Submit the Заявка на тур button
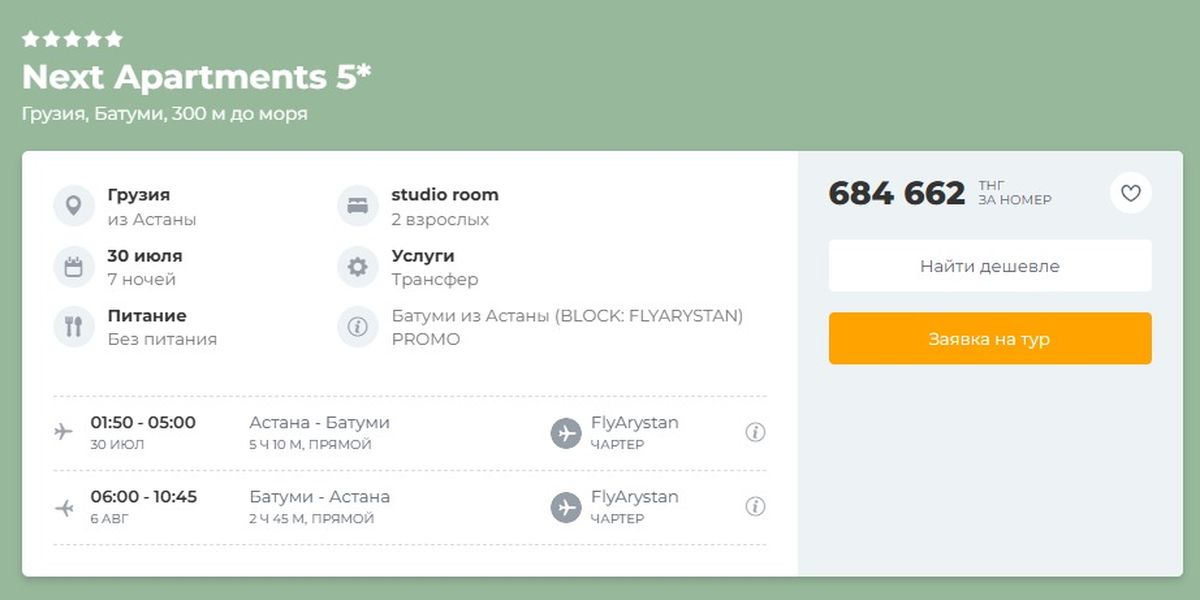The width and height of the screenshot is (1200, 600). click(x=990, y=339)
